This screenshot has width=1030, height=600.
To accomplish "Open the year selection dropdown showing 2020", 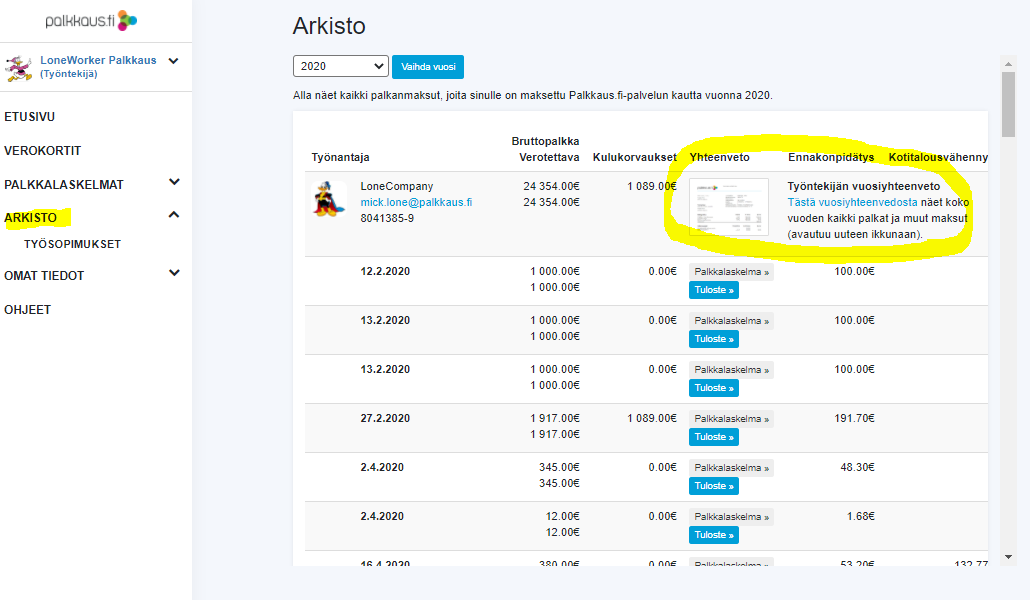I will point(340,66).
